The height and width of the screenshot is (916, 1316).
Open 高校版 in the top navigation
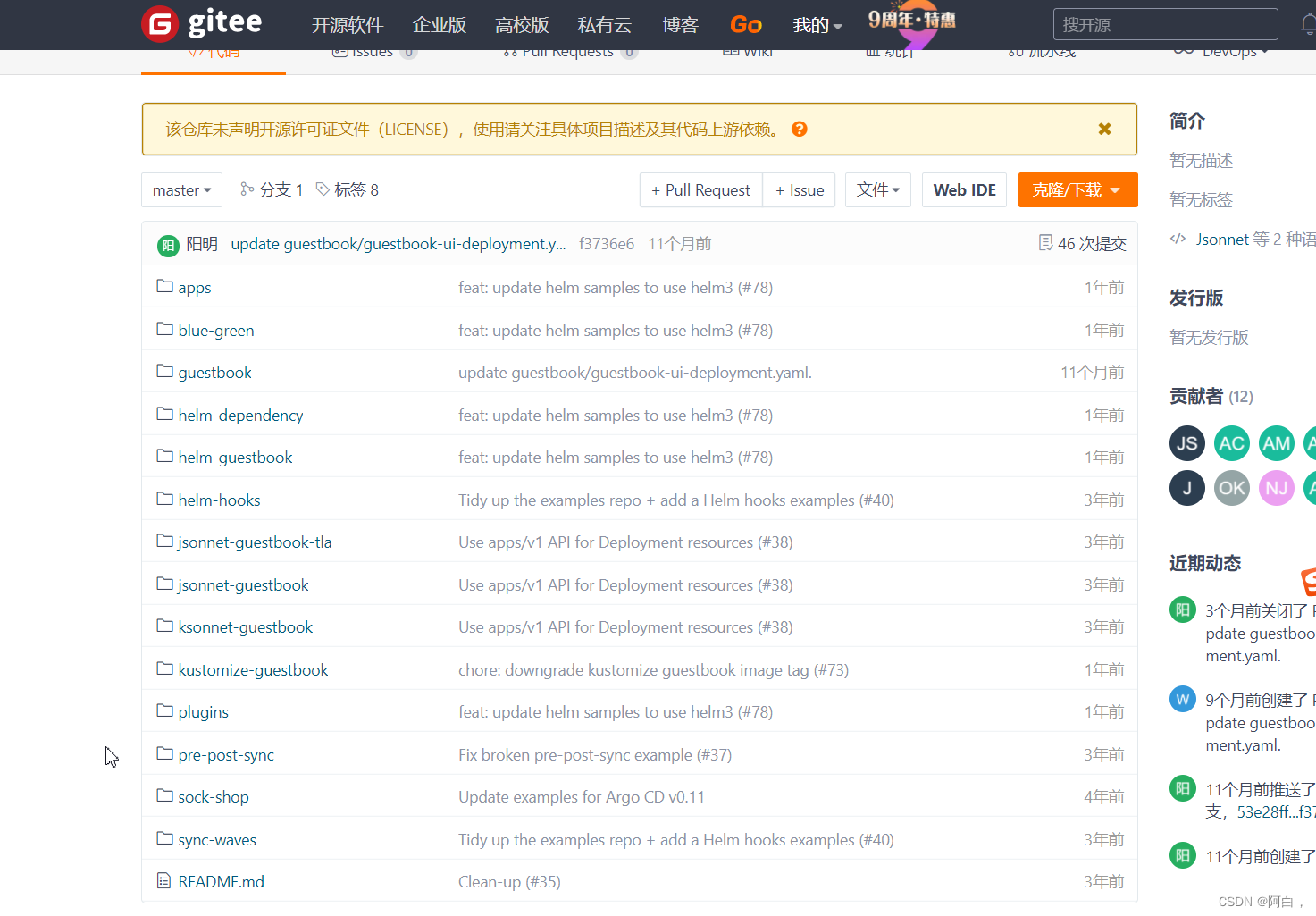pos(522,25)
